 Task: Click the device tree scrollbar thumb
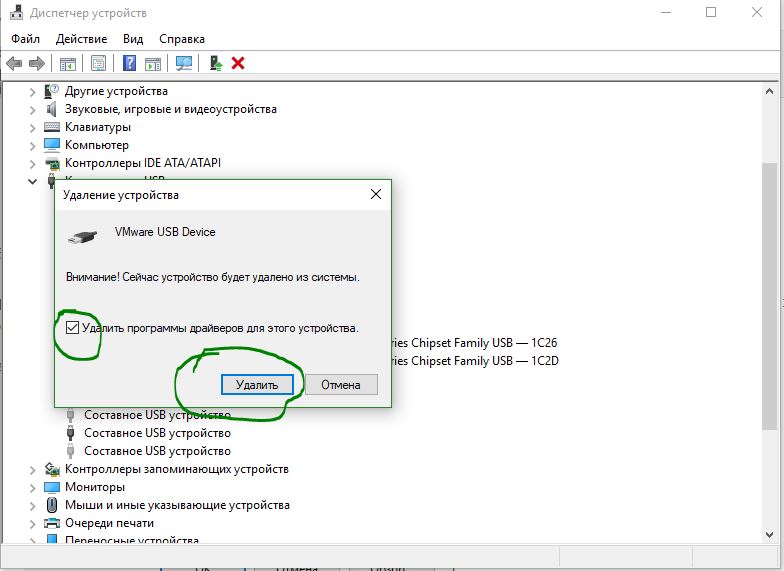click(770, 296)
